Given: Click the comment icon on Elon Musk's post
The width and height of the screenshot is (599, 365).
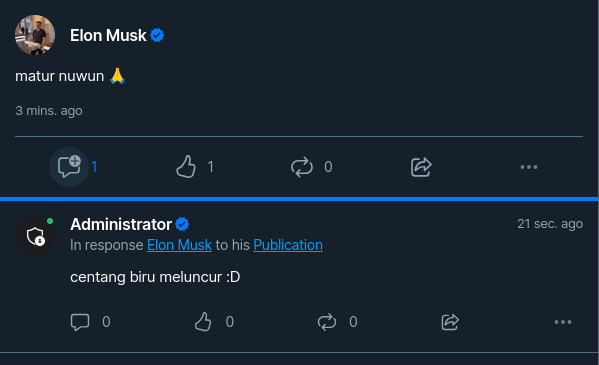Looking at the screenshot, I should click(69, 167).
